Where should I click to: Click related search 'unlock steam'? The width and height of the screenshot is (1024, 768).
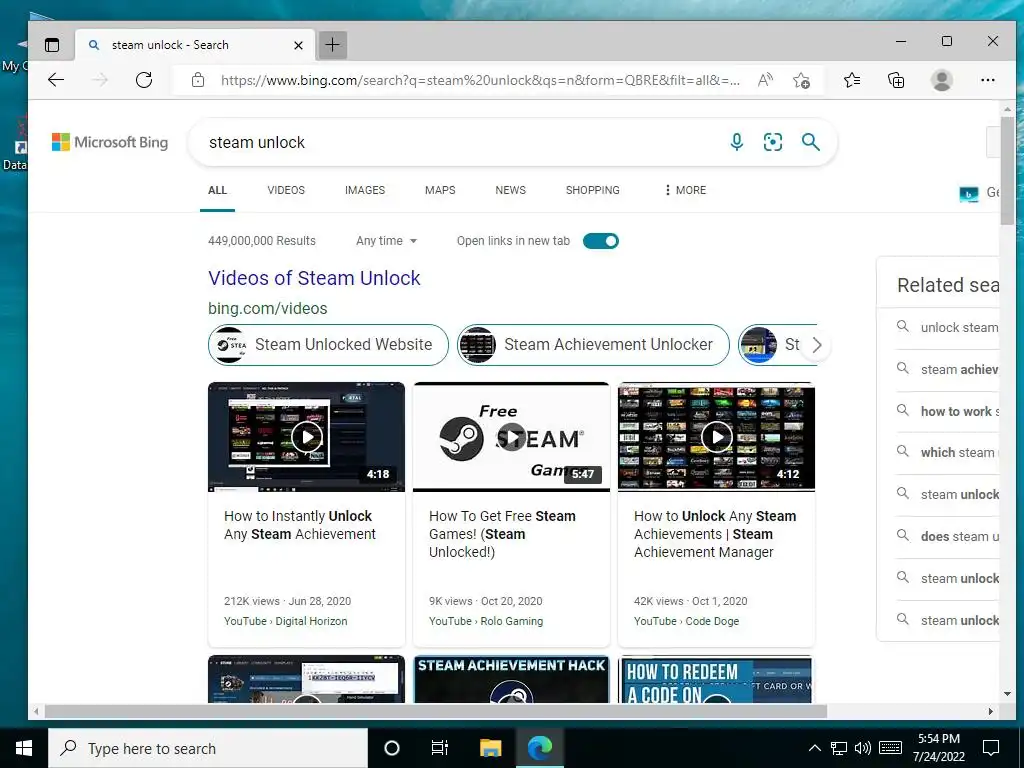pyautogui.click(x=947, y=327)
